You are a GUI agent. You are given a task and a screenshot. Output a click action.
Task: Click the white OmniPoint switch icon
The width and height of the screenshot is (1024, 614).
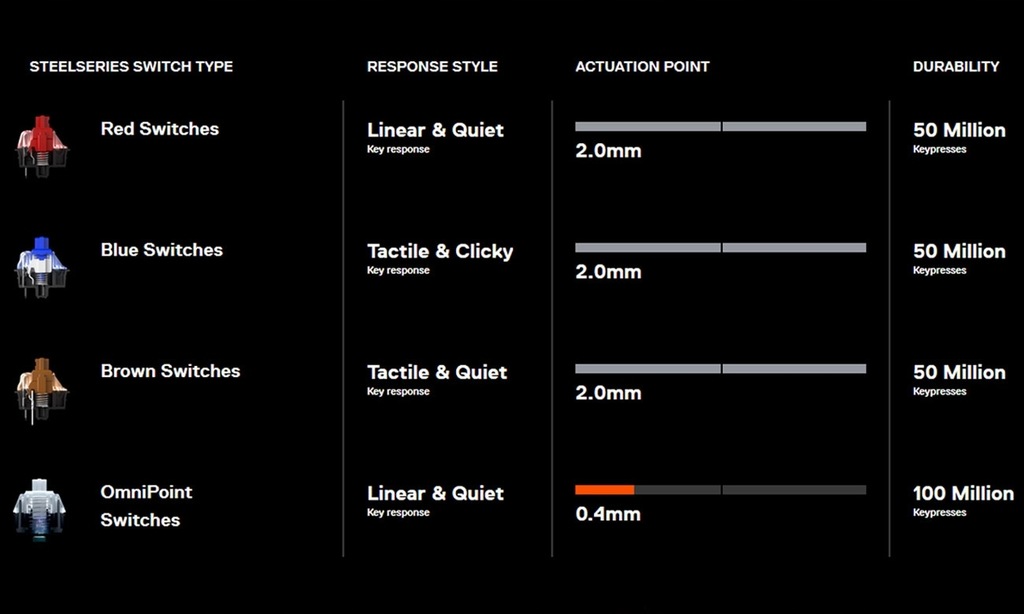click(x=39, y=509)
